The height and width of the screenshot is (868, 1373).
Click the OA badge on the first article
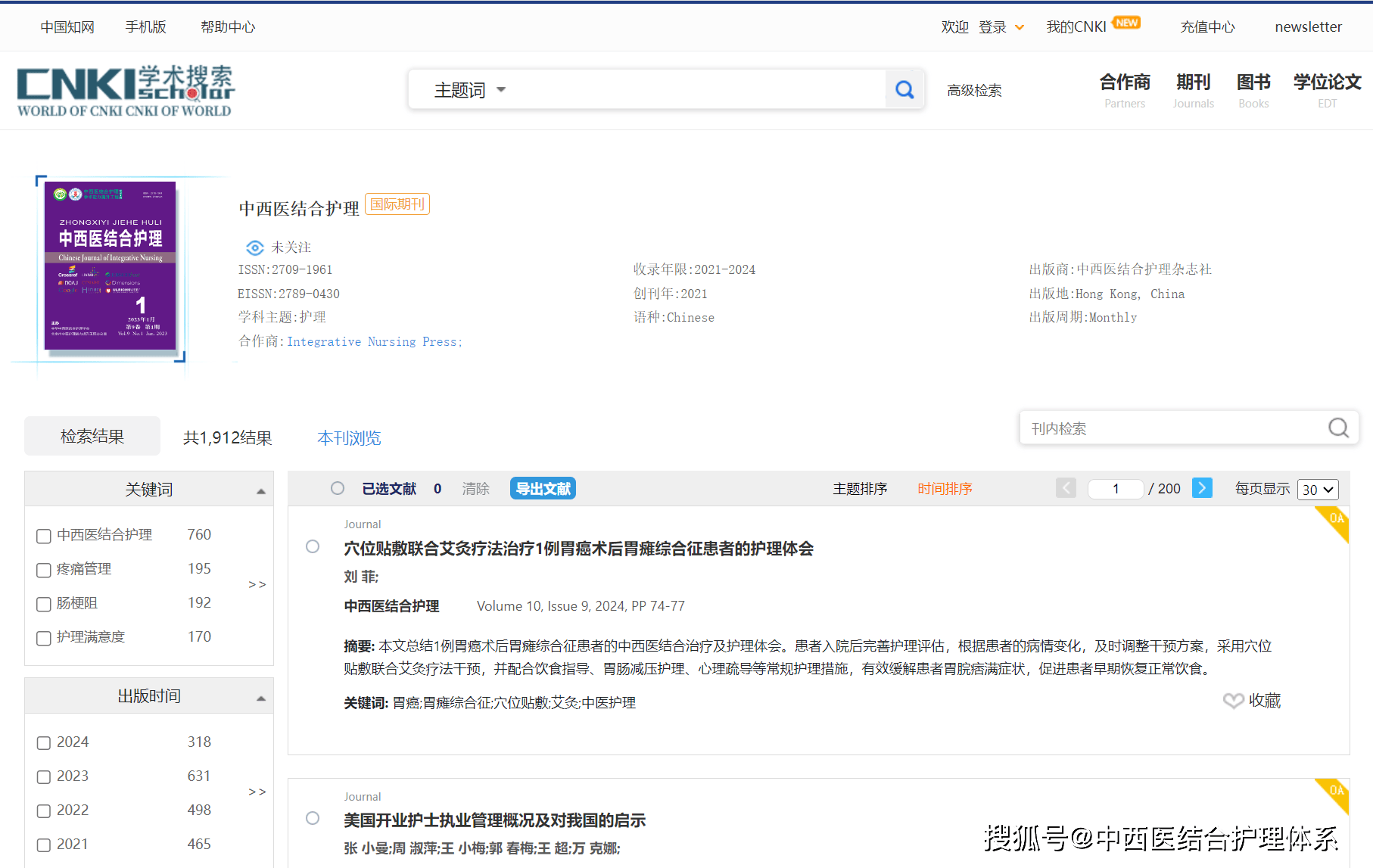(1335, 521)
